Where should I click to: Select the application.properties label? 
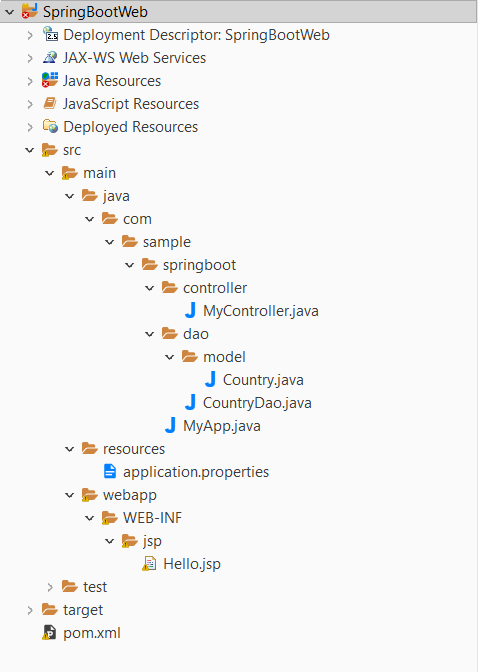[196, 472]
